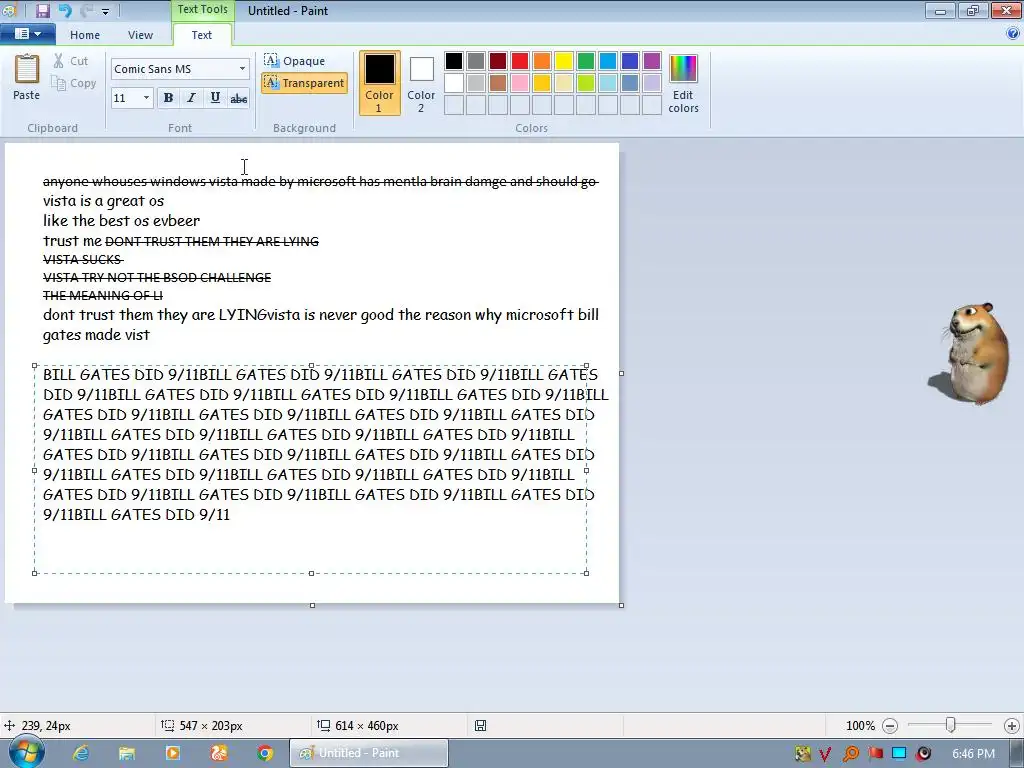Click the Cut scissors button

pyautogui.click(x=71, y=61)
